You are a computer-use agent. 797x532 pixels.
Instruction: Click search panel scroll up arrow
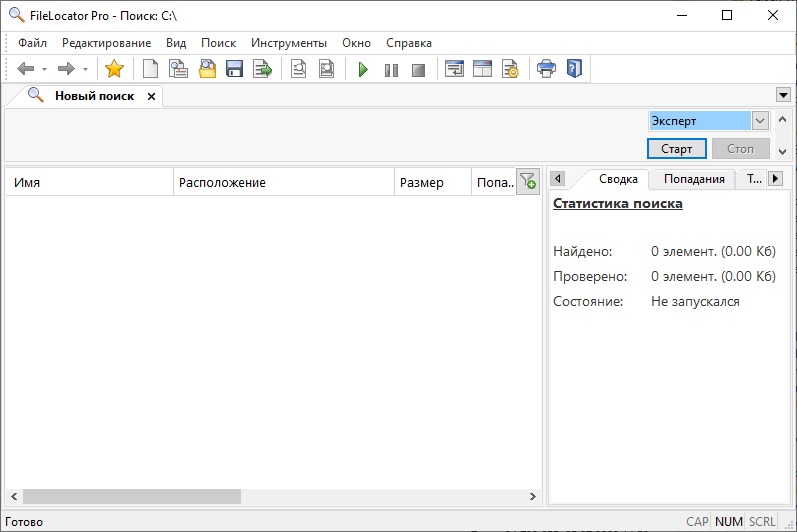point(782,120)
